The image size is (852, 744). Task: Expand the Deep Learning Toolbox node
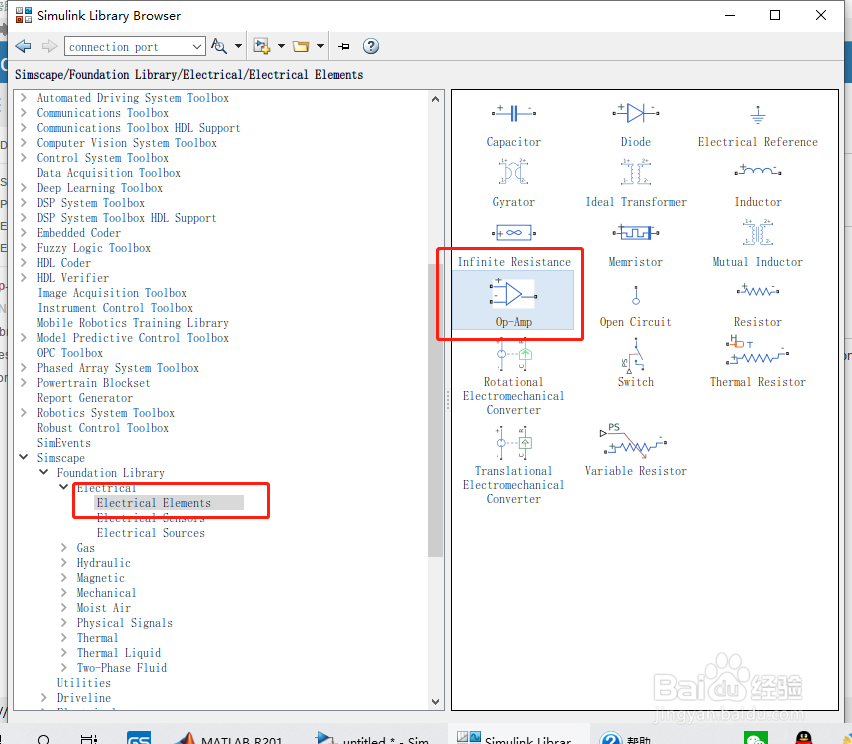[x=23, y=188]
